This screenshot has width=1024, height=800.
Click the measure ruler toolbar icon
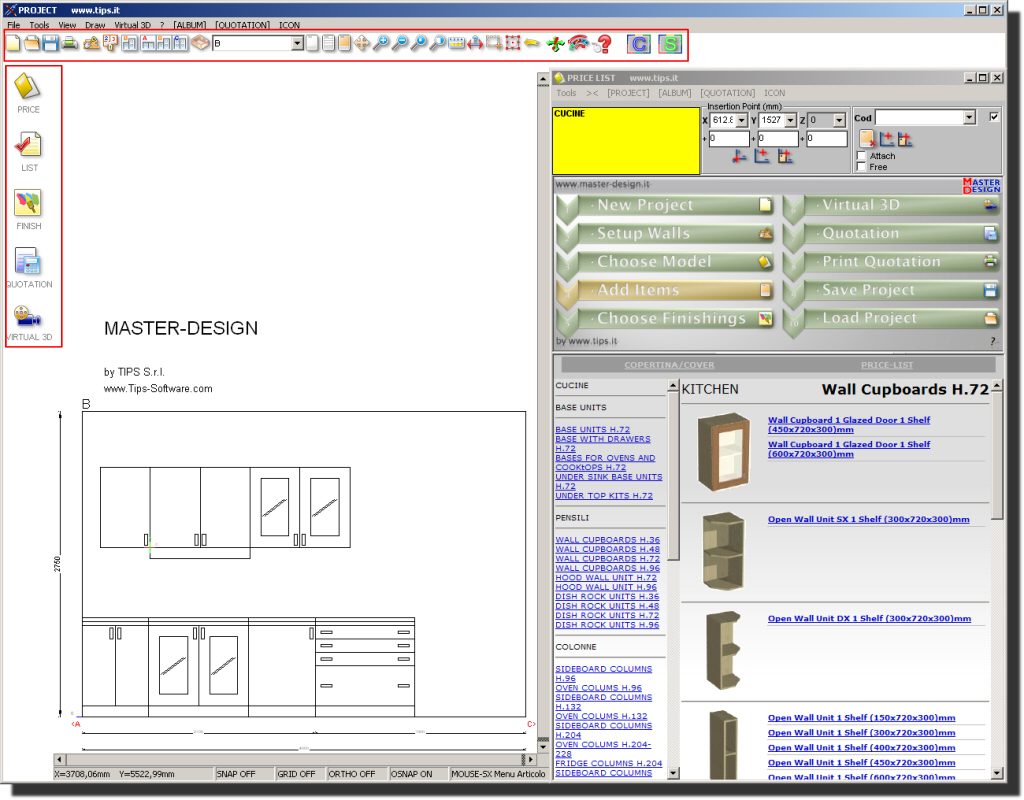click(x=456, y=44)
